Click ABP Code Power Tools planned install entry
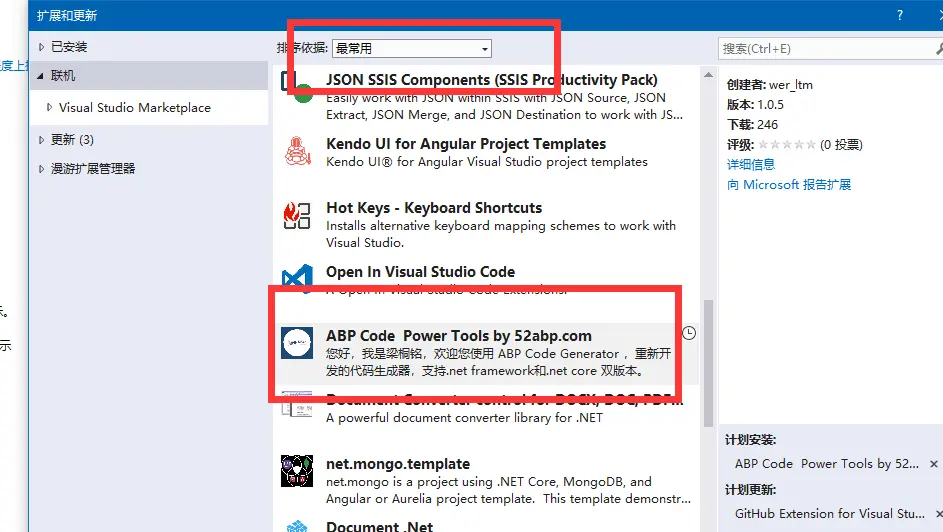 coord(827,464)
